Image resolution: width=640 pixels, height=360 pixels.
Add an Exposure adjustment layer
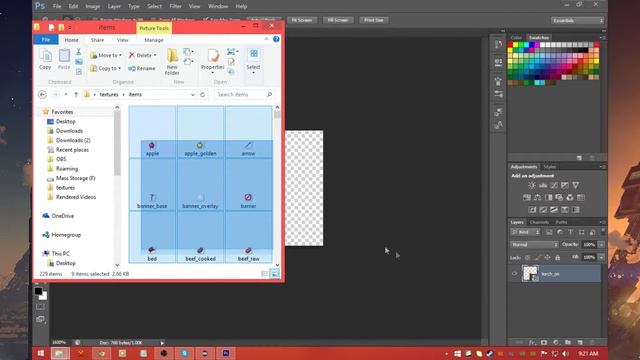(x=564, y=185)
